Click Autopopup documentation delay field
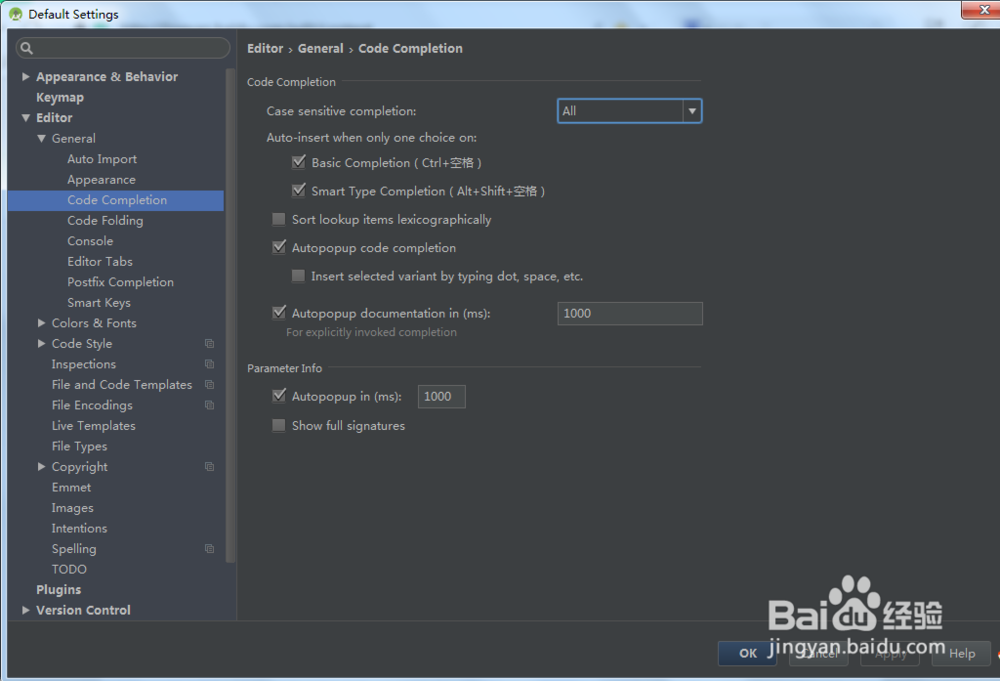The height and width of the screenshot is (681, 1000). [x=630, y=313]
